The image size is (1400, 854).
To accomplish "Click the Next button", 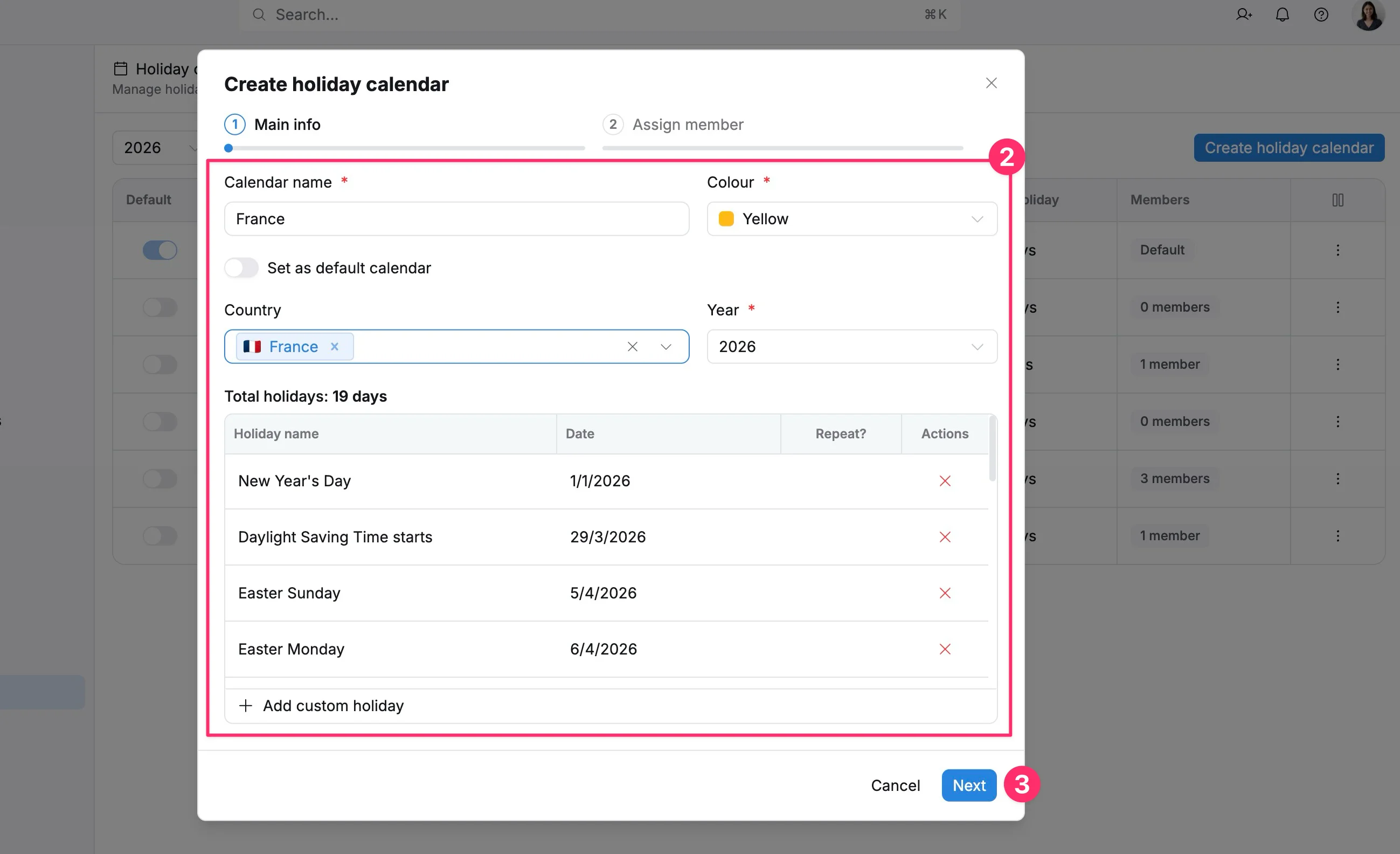I will pos(969,785).
